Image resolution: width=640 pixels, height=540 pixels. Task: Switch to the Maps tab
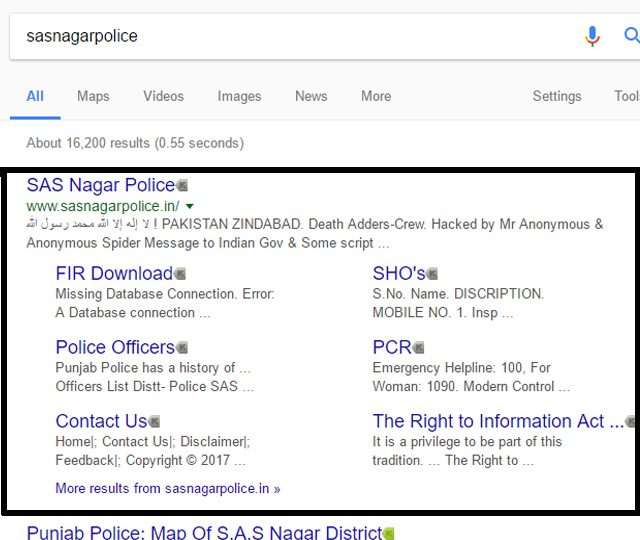tap(93, 96)
